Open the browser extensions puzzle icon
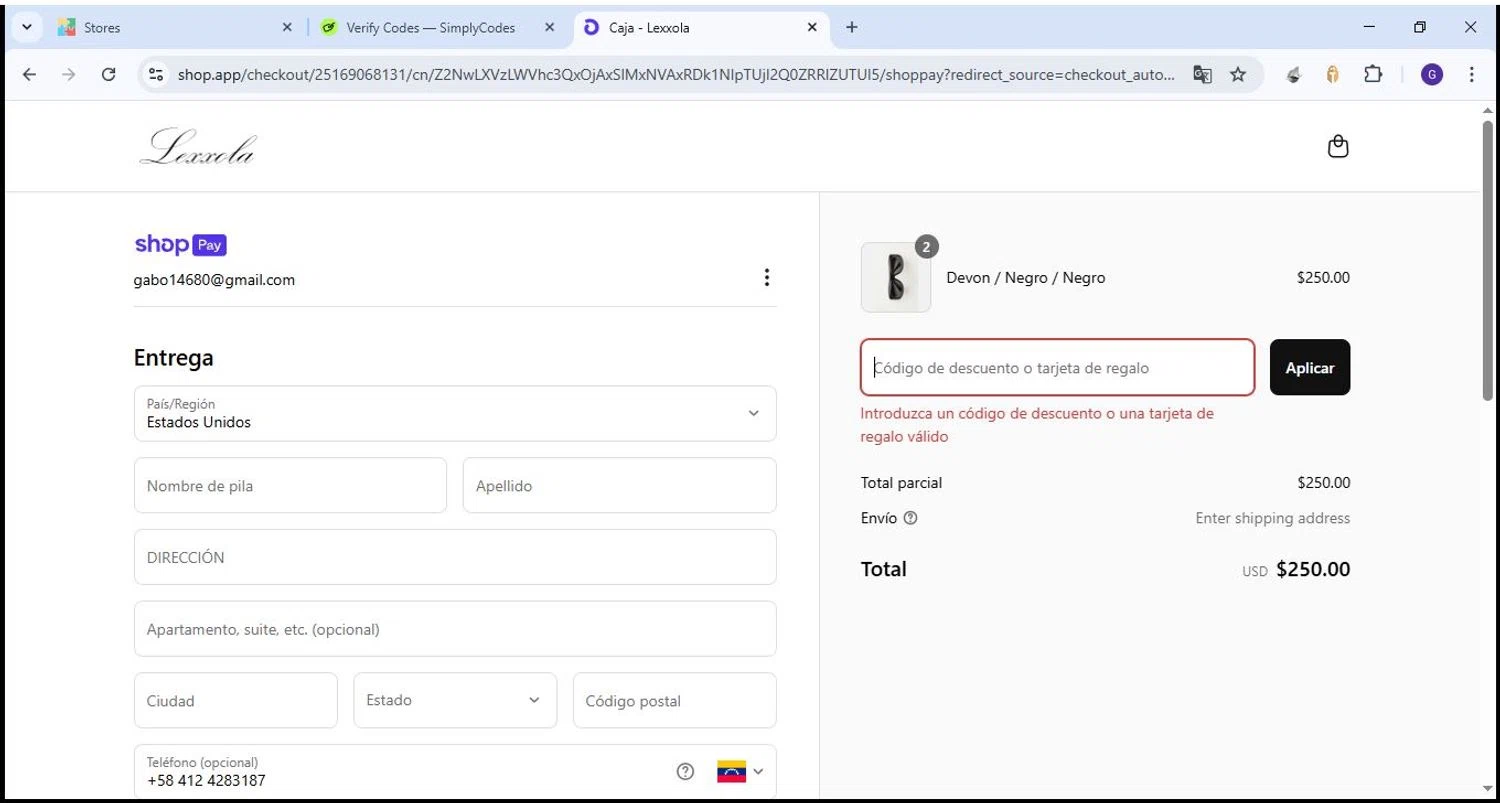1500x803 pixels. pyautogui.click(x=1373, y=74)
